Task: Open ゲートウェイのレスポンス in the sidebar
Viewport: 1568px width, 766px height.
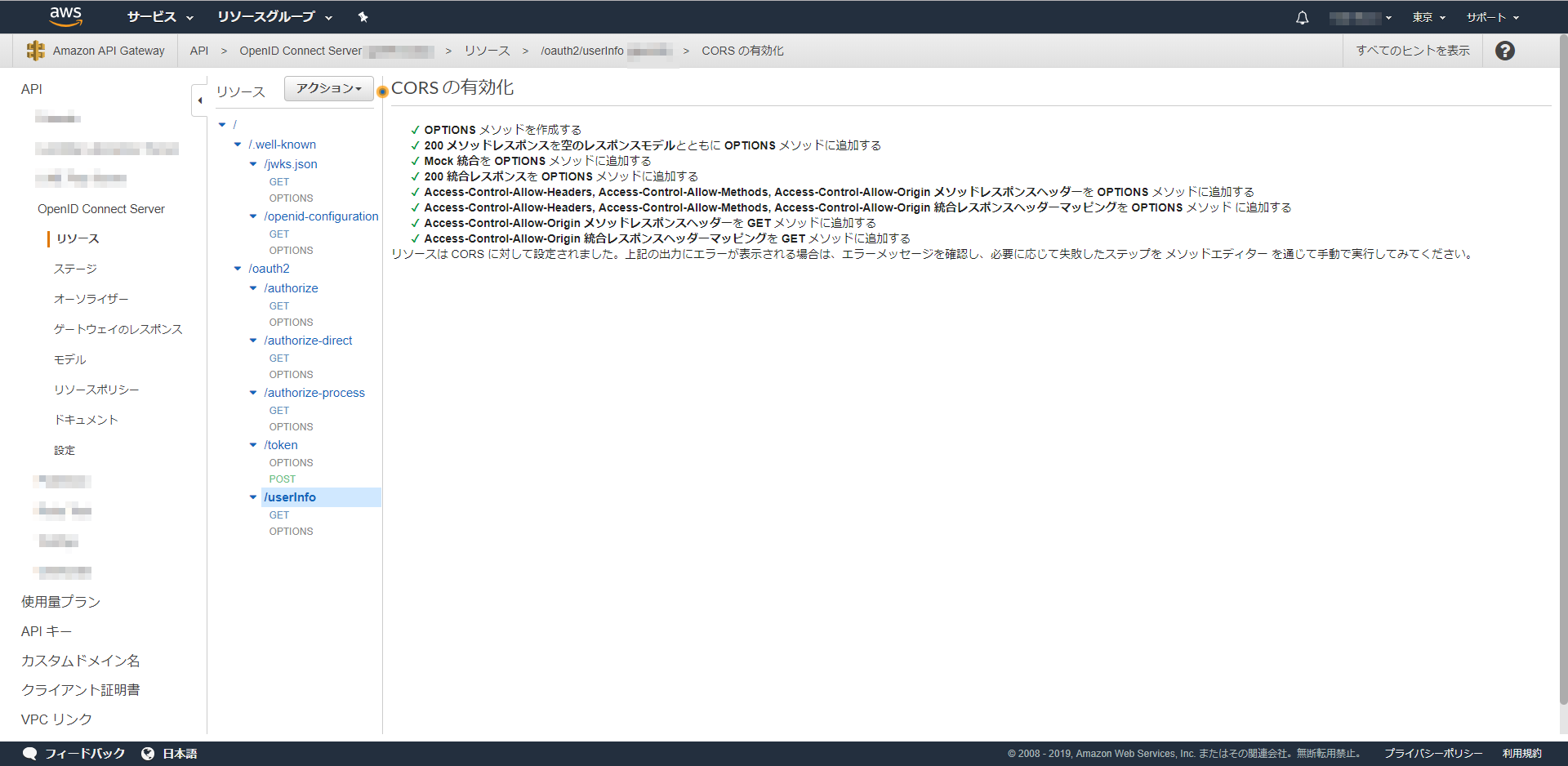Action: pyautogui.click(x=118, y=329)
